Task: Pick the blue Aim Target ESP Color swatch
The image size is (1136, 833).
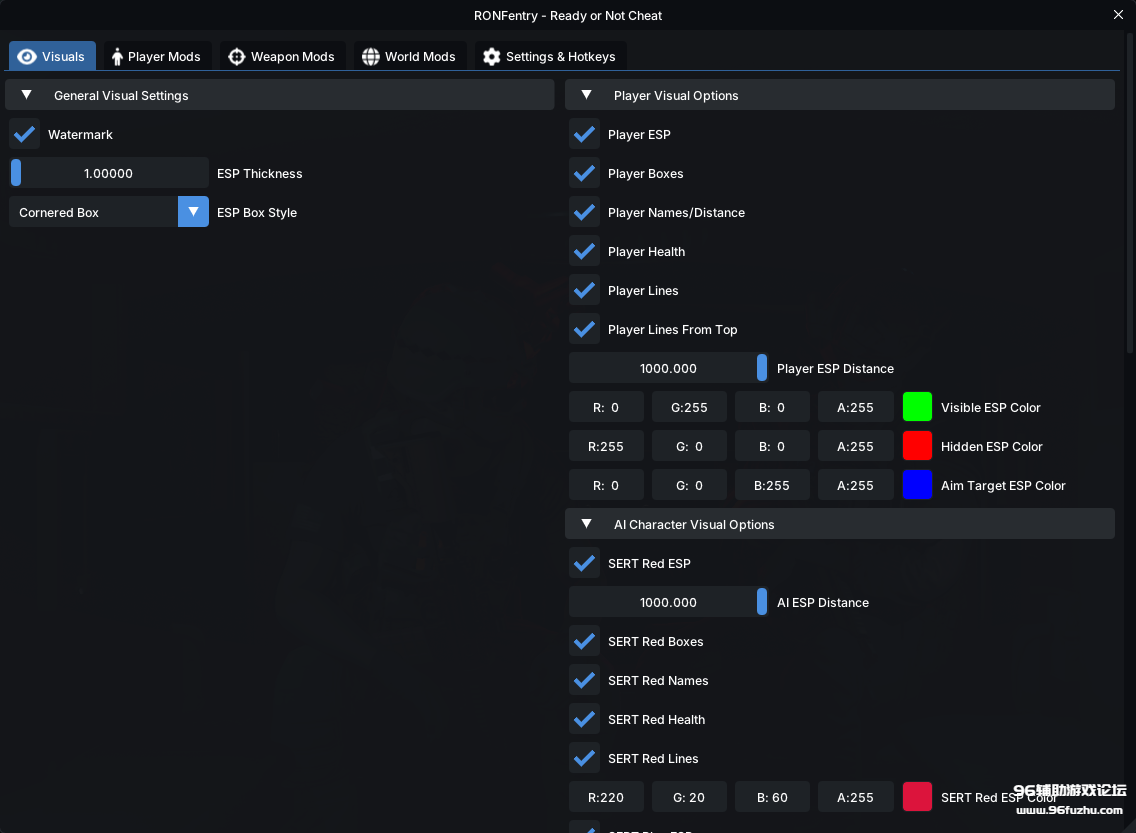Action: pos(917,485)
